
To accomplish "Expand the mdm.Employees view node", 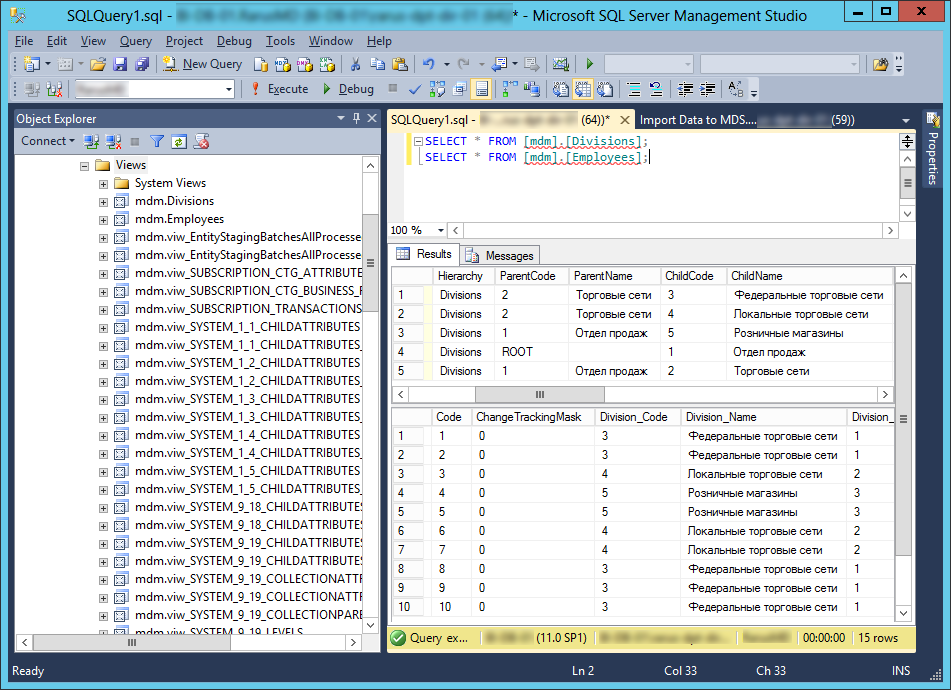I will [103, 220].
